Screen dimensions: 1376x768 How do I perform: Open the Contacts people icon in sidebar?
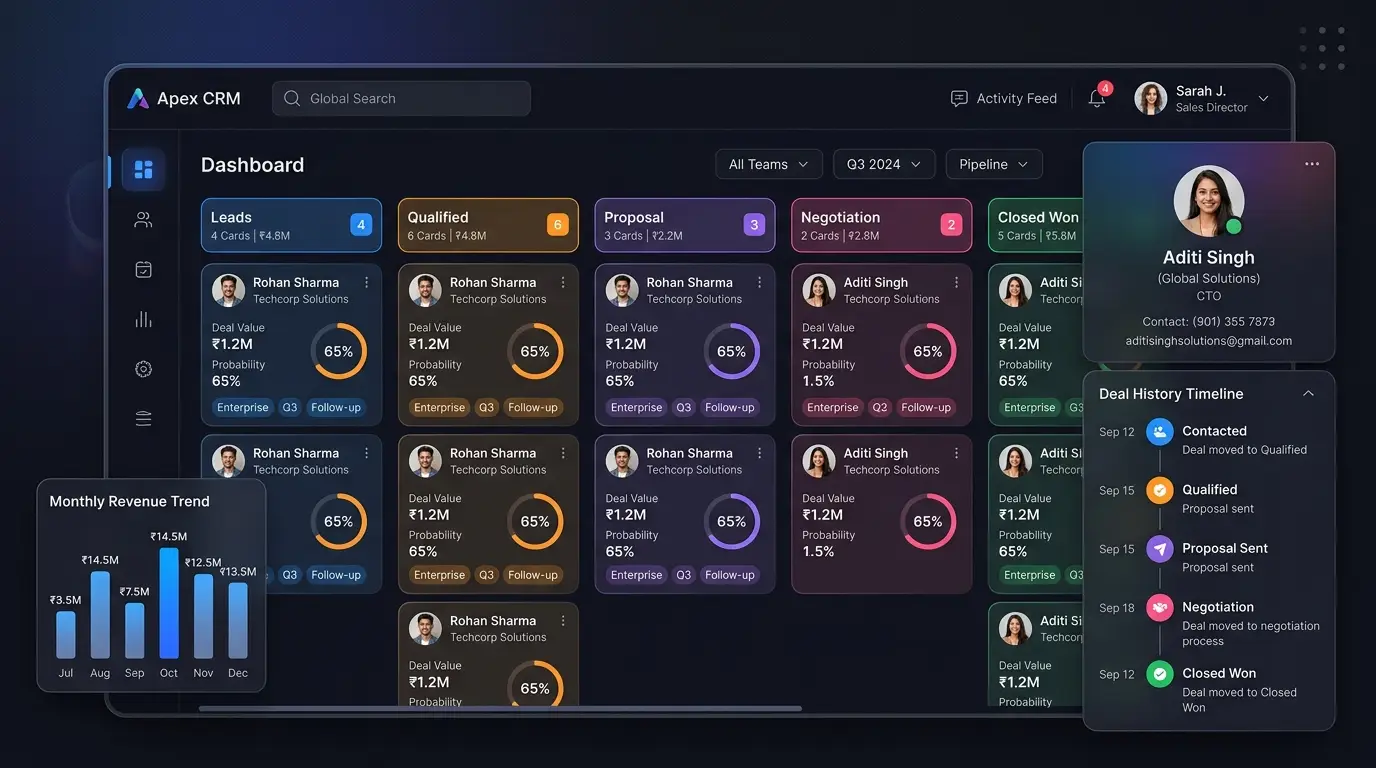[143, 220]
